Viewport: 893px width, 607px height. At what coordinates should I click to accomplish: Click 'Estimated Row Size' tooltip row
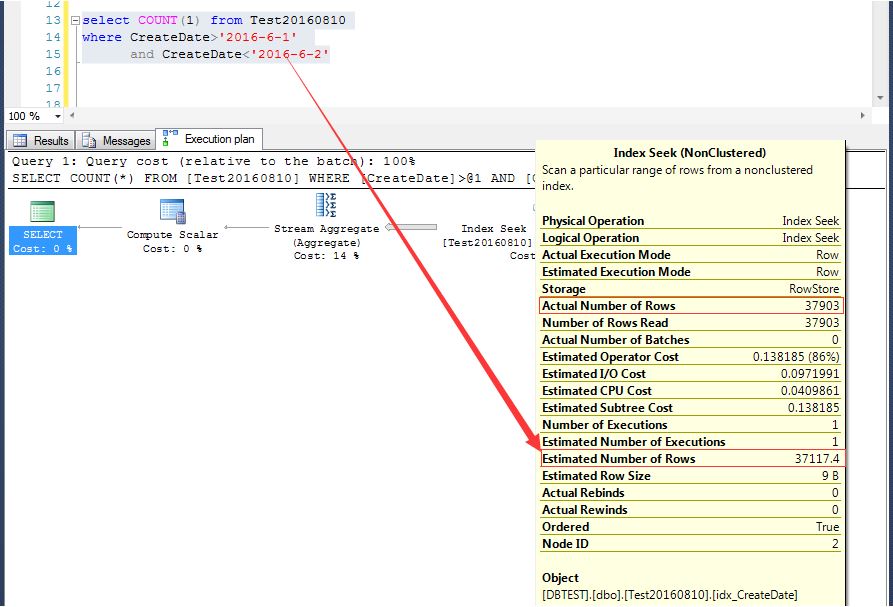point(690,476)
